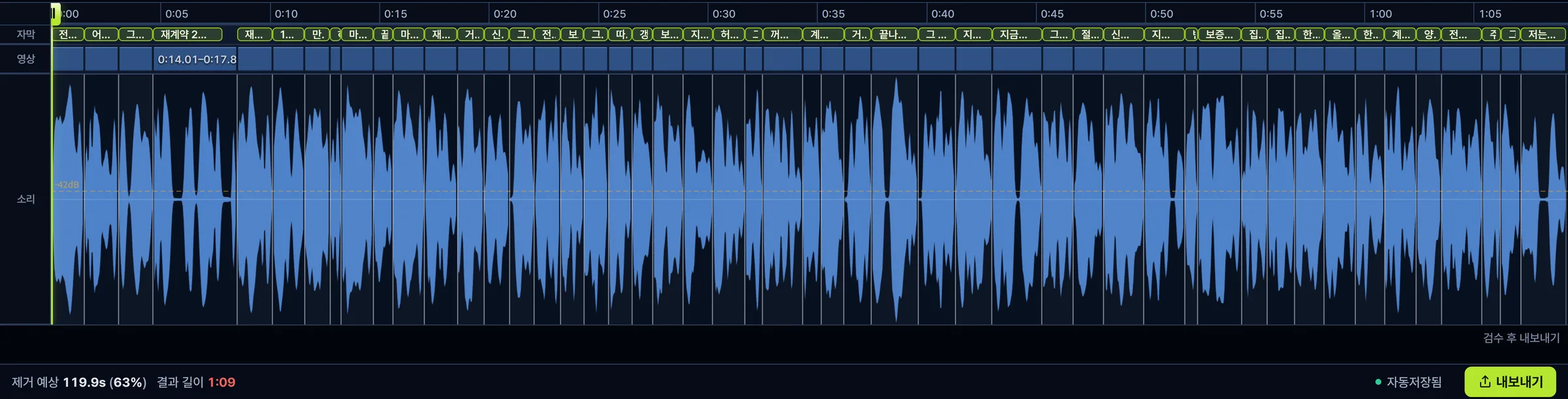Select the 끝나... subtitle clip
Image resolution: width=1568 pixels, height=399 pixels.
pyautogui.click(x=894, y=35)
